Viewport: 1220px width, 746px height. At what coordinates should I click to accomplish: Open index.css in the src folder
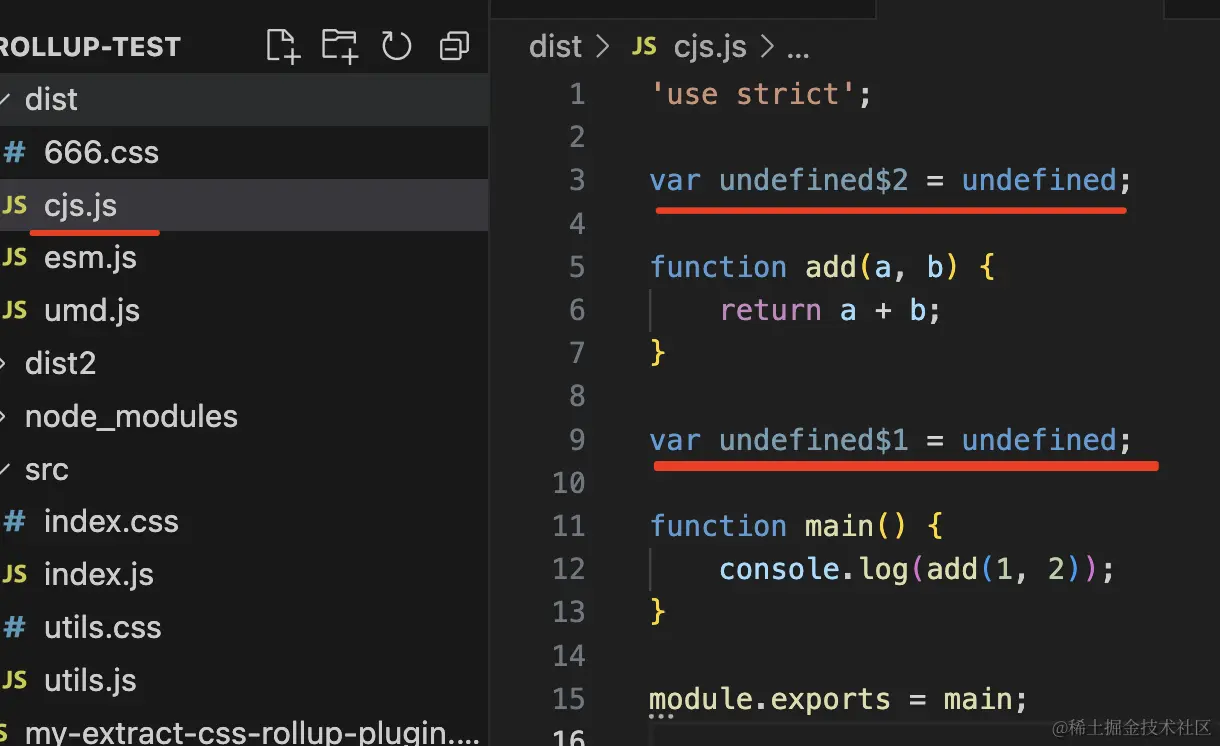click(x=244, y=522)
